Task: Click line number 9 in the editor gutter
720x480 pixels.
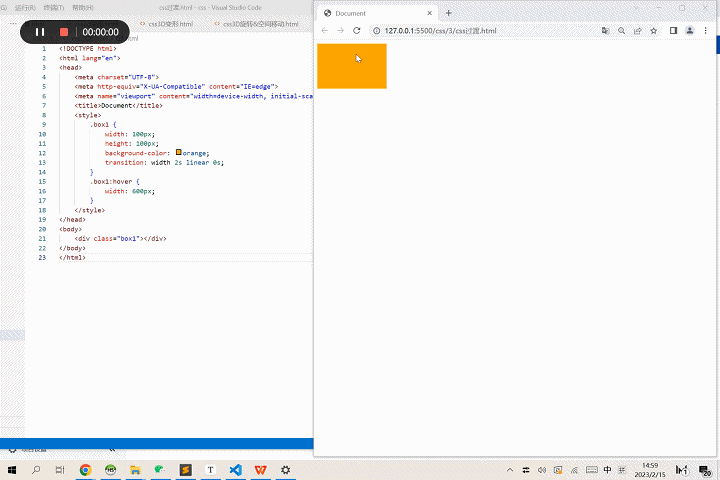Action: [x=44, y=124]
